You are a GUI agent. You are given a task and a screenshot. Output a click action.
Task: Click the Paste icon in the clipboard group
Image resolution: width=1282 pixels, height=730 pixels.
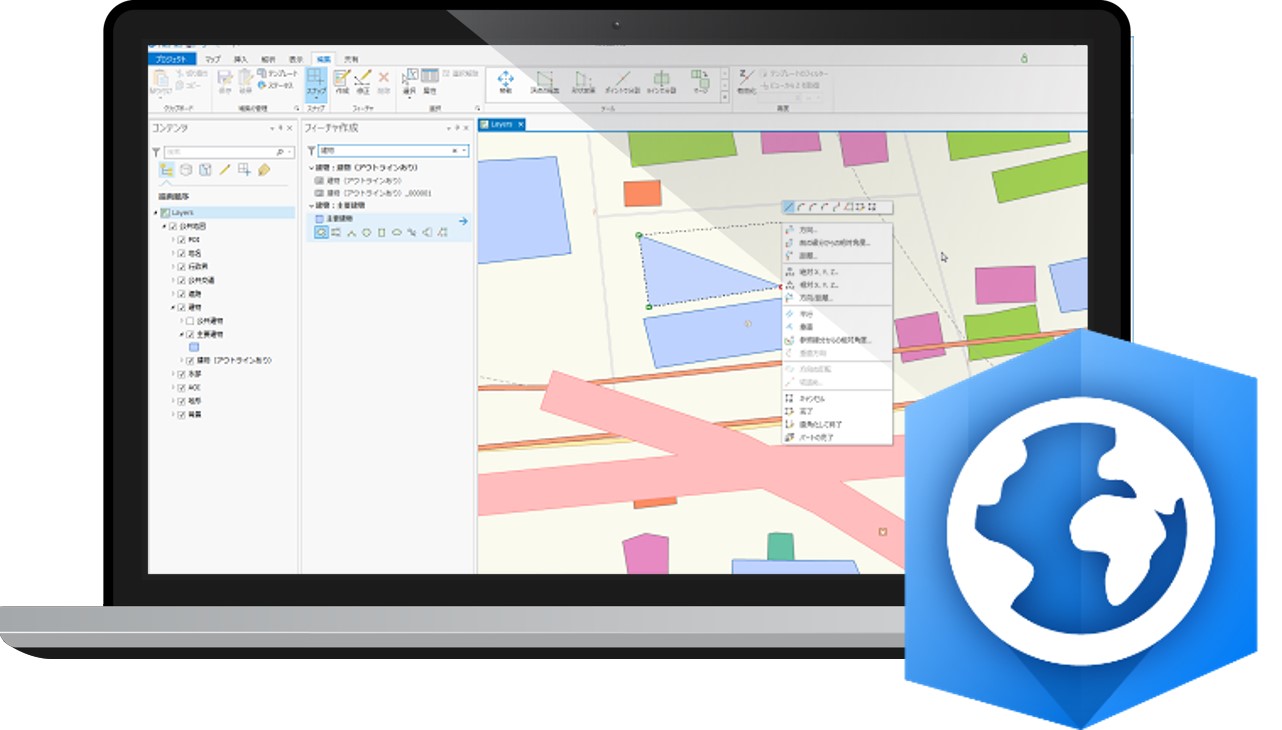click(160, 80)
